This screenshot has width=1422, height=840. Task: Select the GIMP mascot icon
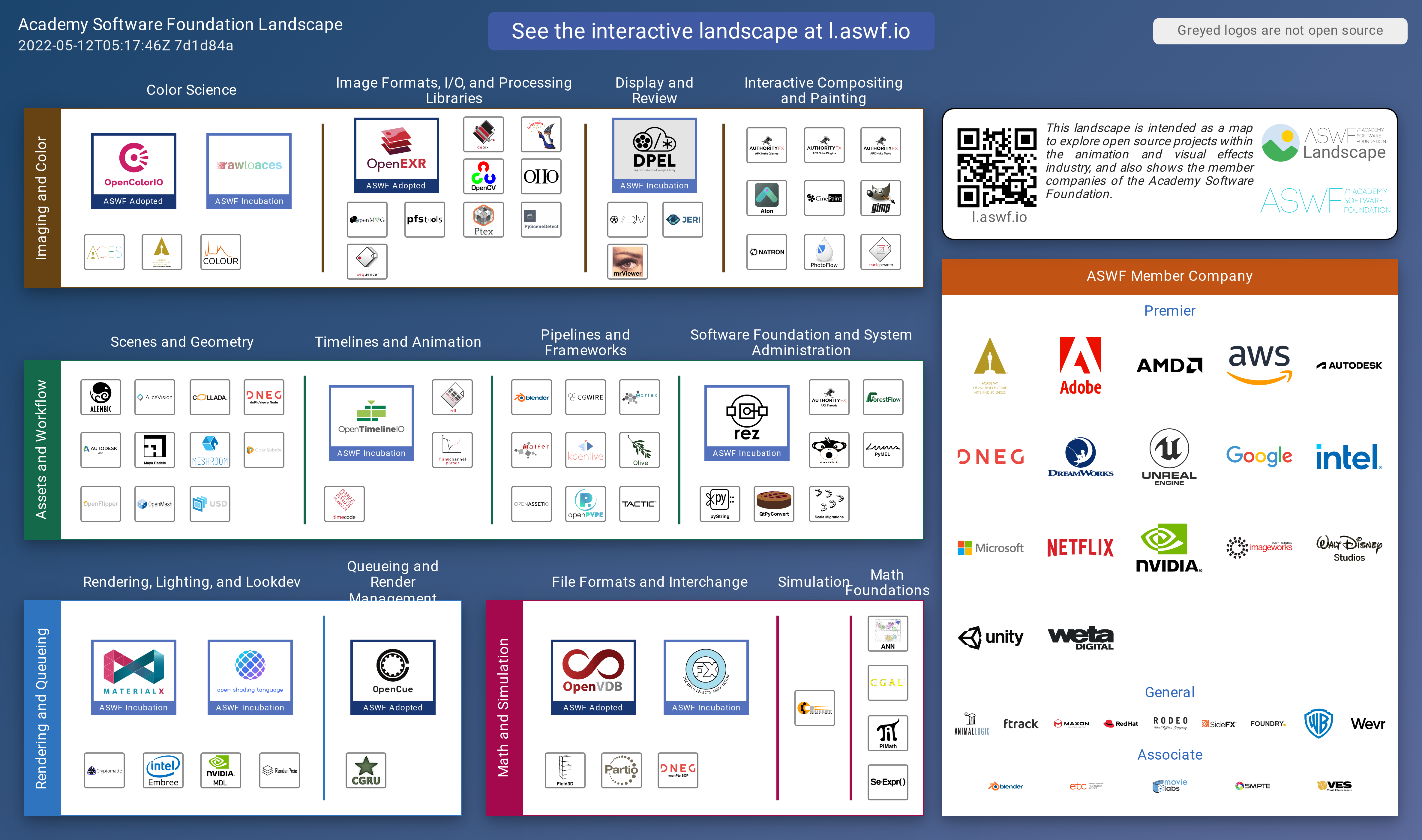pyautogui.click(x=880, y=198)
